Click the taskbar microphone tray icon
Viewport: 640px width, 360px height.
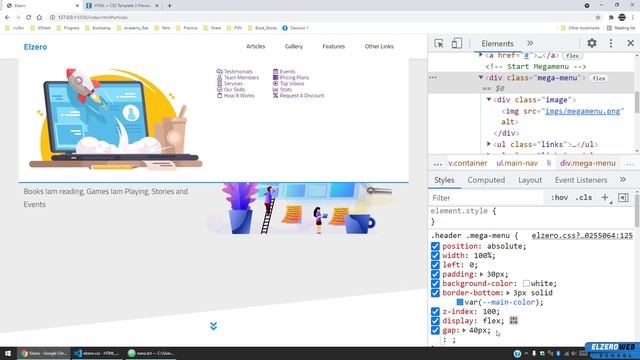534,353
